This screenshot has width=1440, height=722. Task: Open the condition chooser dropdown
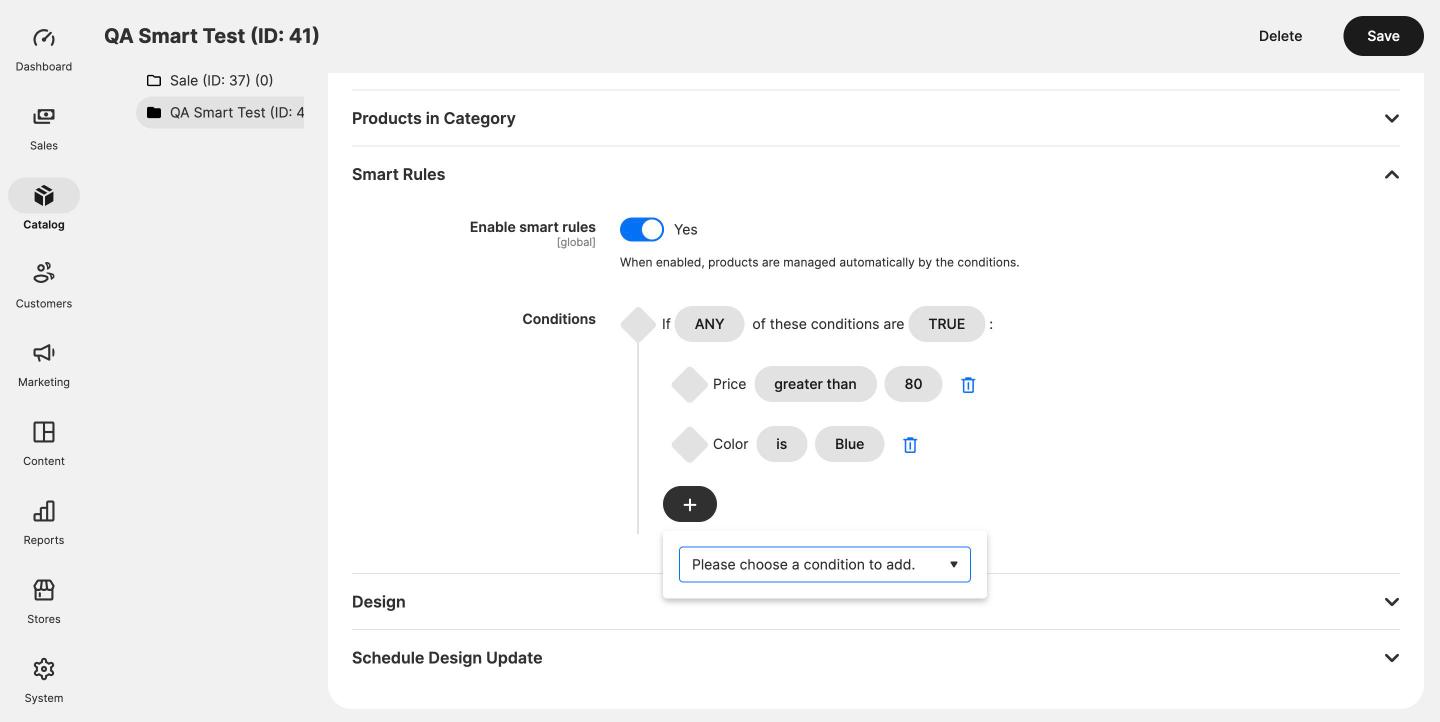click(x=825, y=565)
